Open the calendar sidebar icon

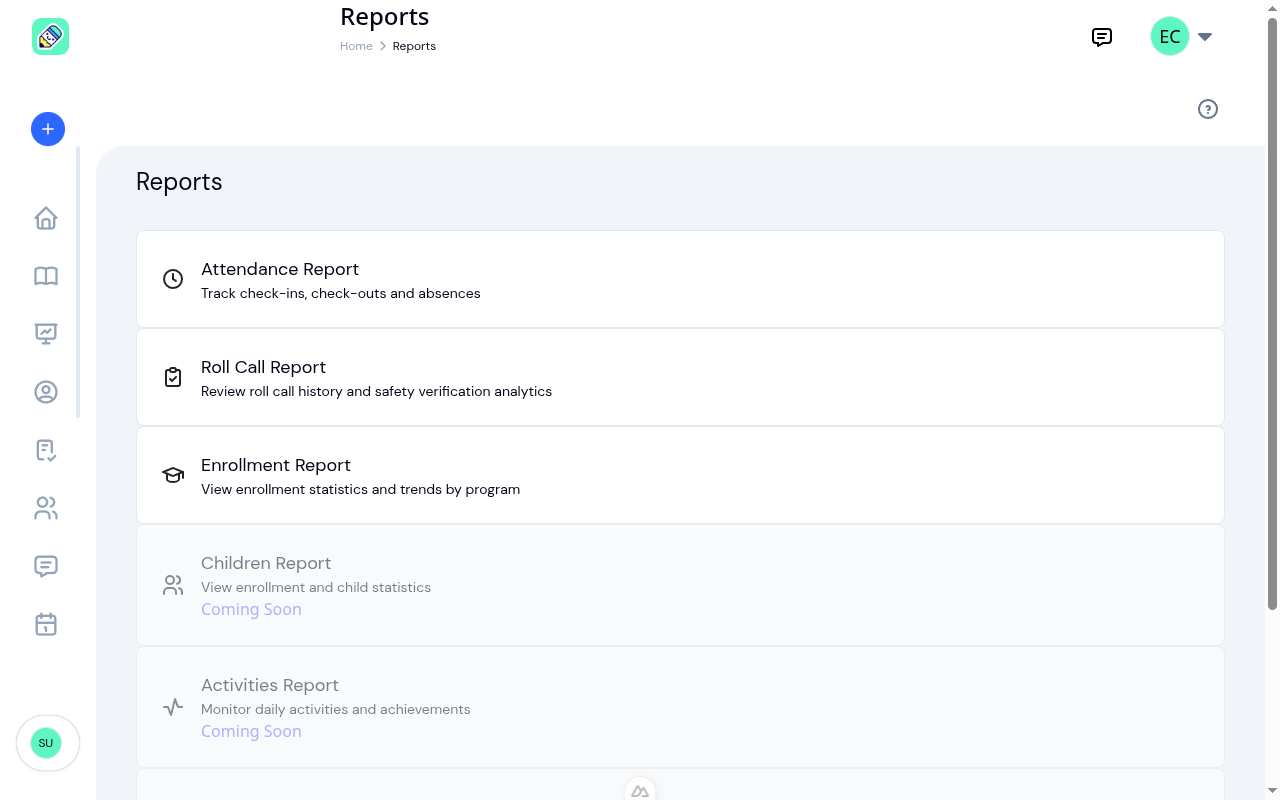[46, 624]
